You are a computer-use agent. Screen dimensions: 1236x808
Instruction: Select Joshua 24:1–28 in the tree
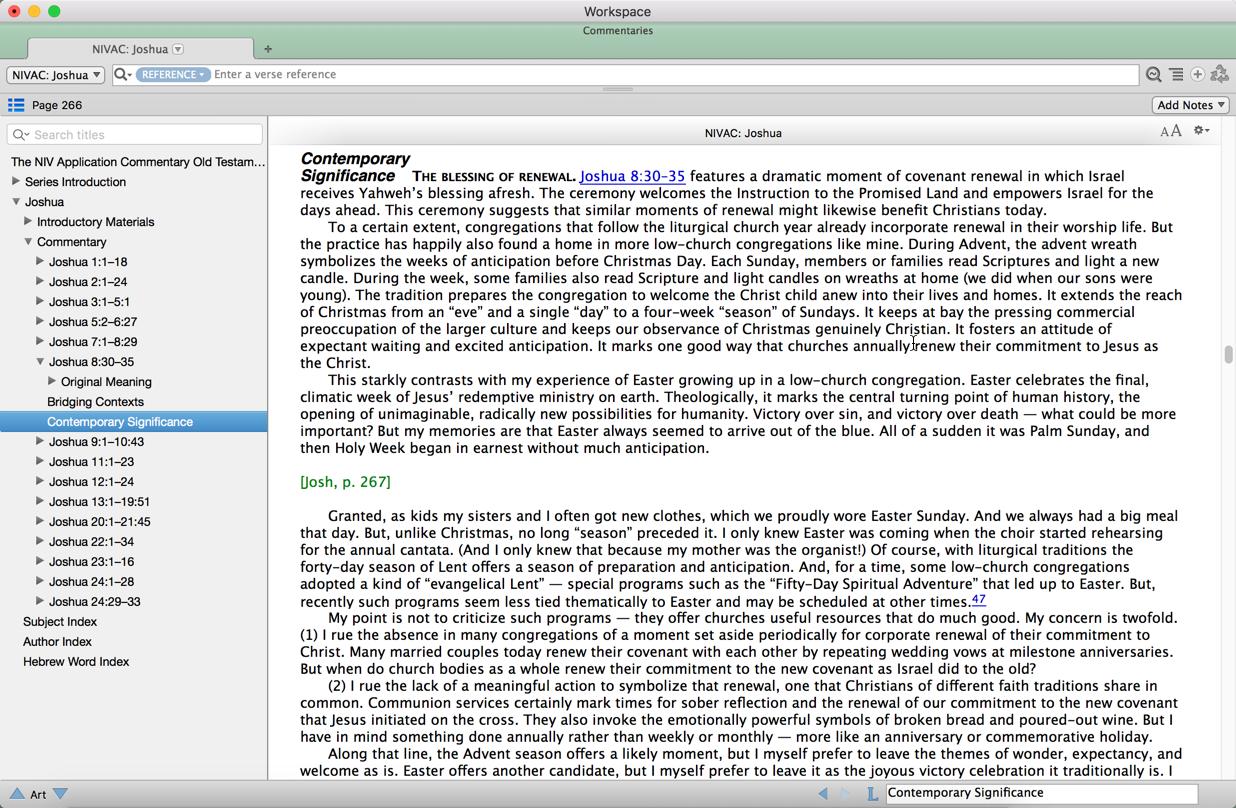pos(91,582)
